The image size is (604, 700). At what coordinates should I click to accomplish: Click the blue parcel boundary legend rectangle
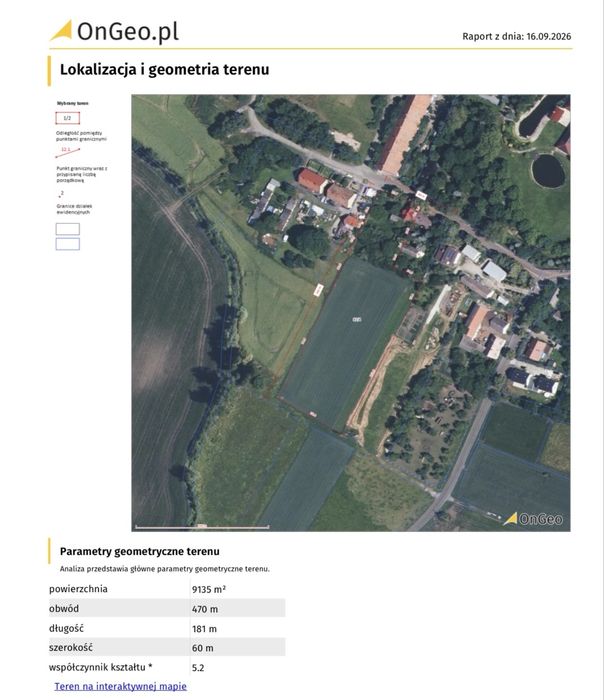pos(68,244)
